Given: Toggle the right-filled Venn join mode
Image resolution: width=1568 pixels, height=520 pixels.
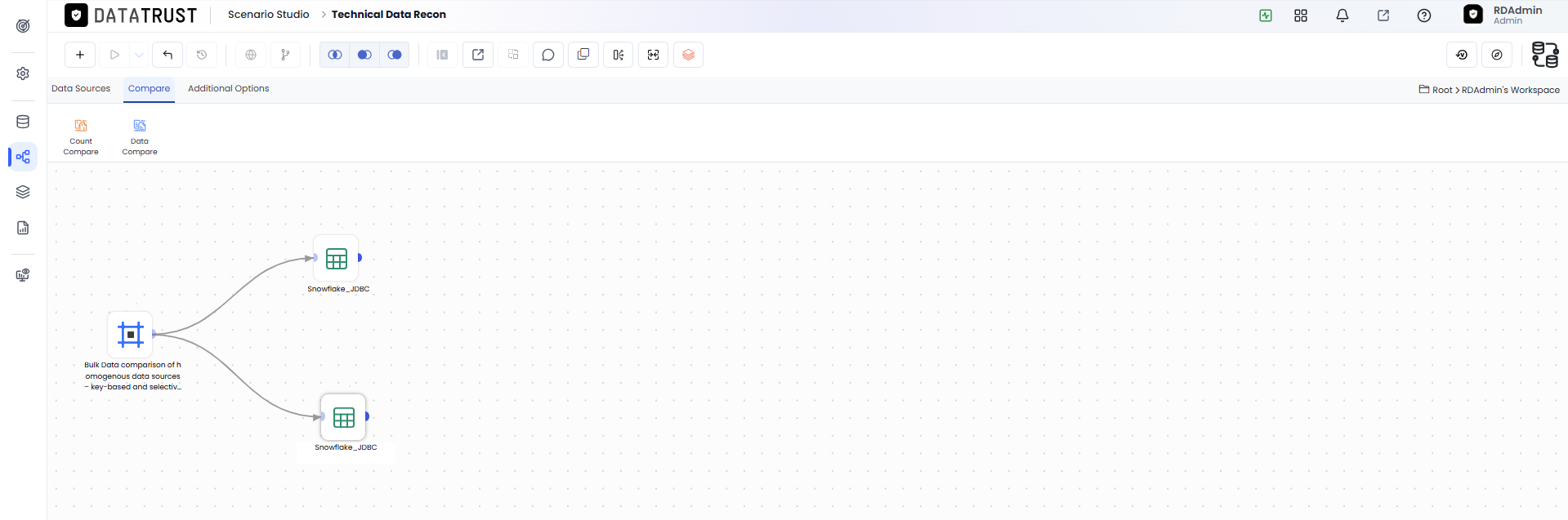Looking at the screenshot, I should 395,55.
